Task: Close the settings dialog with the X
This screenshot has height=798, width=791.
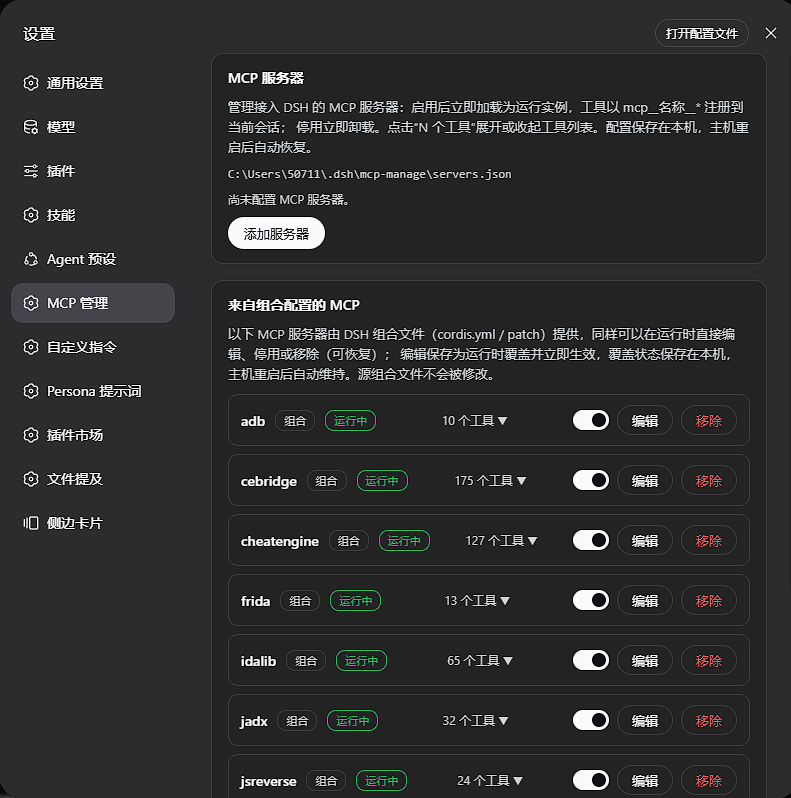Action: 771,33
